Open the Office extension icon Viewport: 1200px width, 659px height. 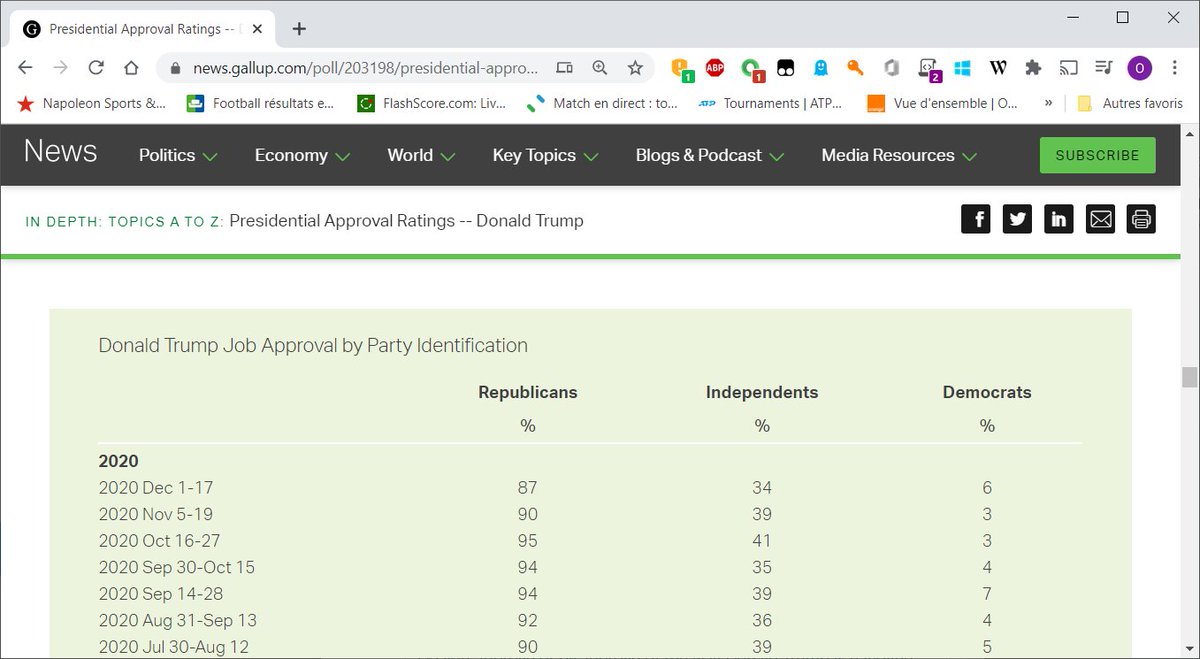[x=892, y=68]
